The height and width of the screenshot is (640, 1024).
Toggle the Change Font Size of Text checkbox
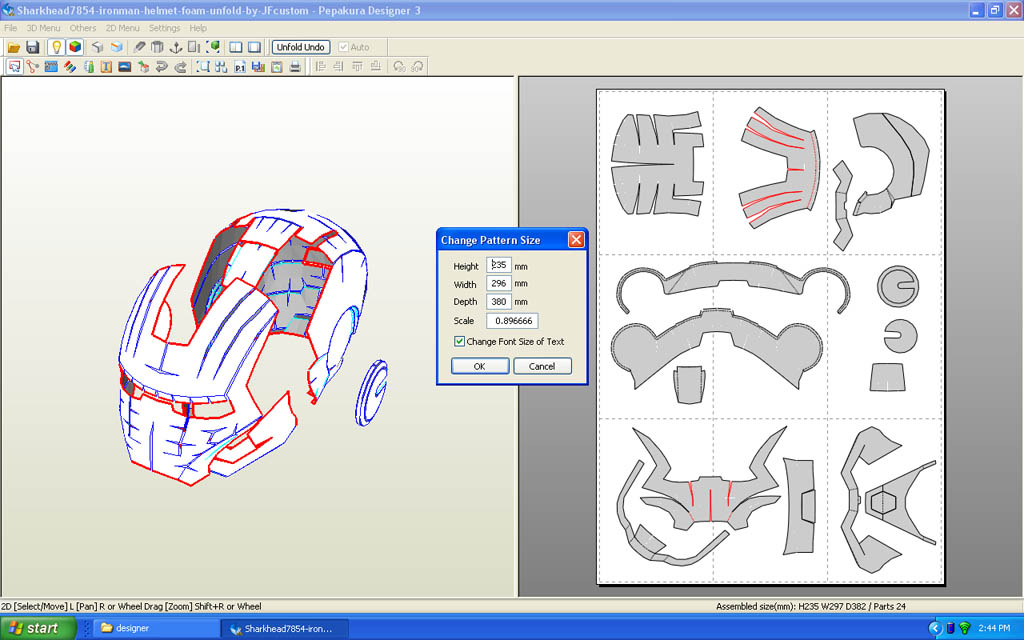(459, 342)
